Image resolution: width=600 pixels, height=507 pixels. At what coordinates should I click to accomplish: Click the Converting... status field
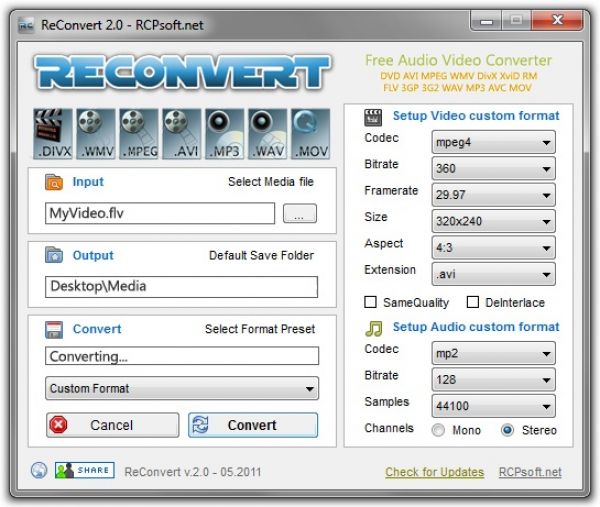(x=182, y=356)
